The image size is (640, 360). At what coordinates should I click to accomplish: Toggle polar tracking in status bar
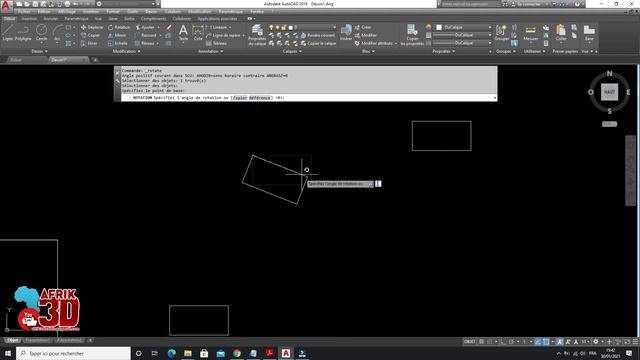pos(511,341)
